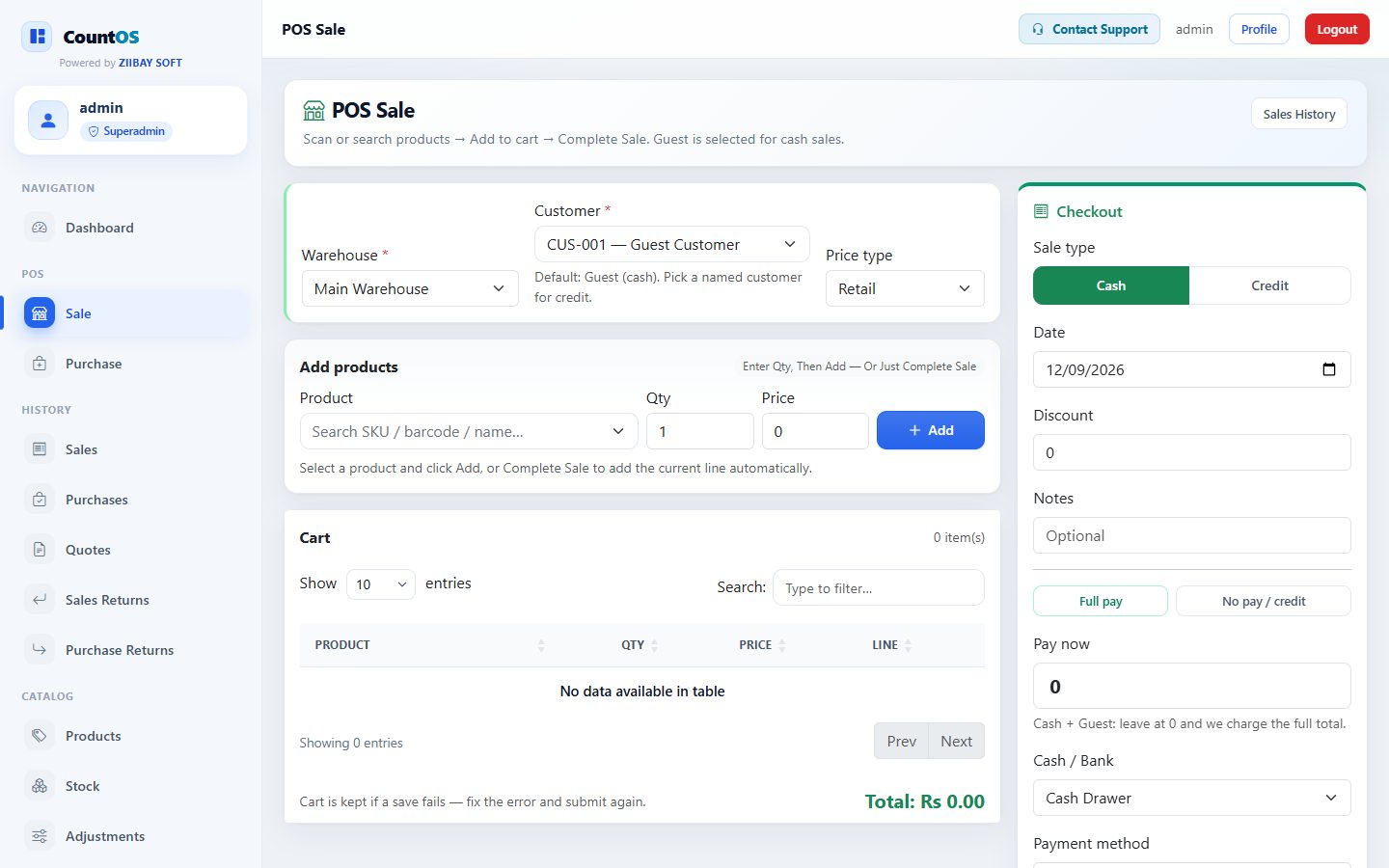Click the Adjustments sliders icon
The height and width of the screenshot is (868, 1389).
tap(40, 836)
